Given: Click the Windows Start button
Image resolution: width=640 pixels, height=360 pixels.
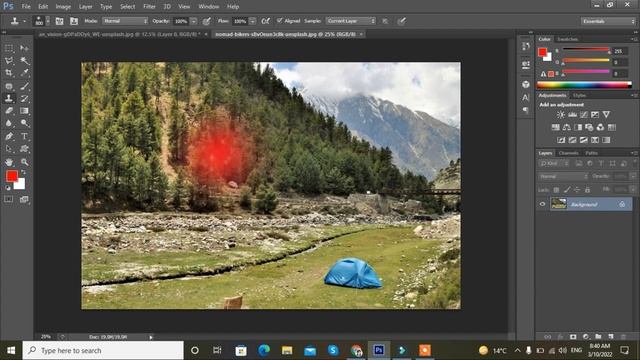Looking at the screenshot, I should pos(11,350).
